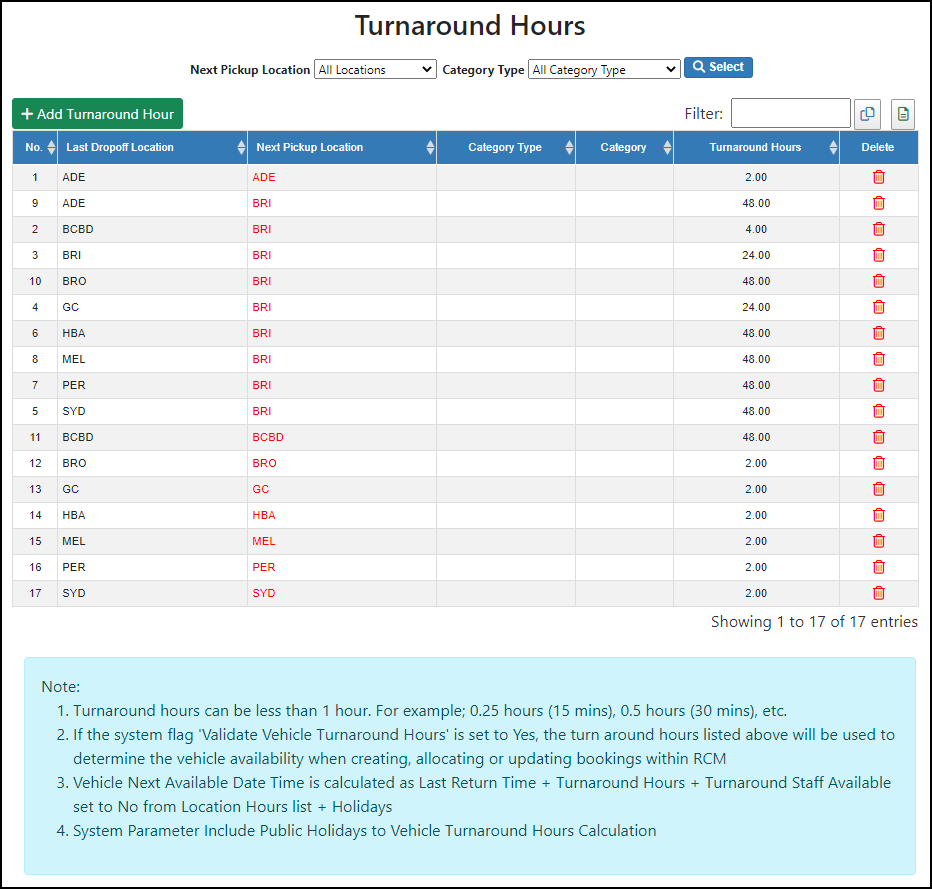Sort by Turnaround Hours column header
This screenshot has height=889, width=932.
pos(756,147)
